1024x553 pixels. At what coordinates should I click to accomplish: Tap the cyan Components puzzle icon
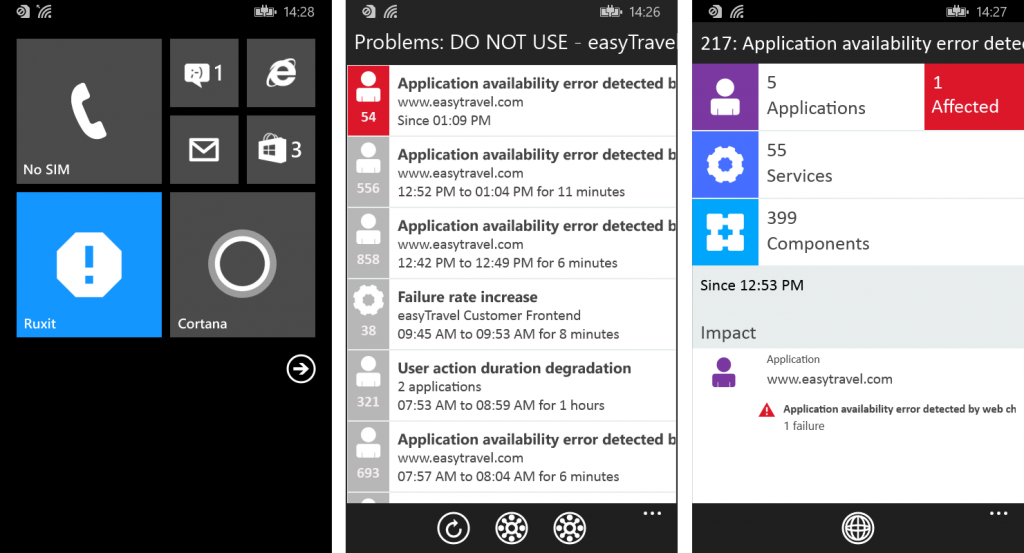[725, 232]
